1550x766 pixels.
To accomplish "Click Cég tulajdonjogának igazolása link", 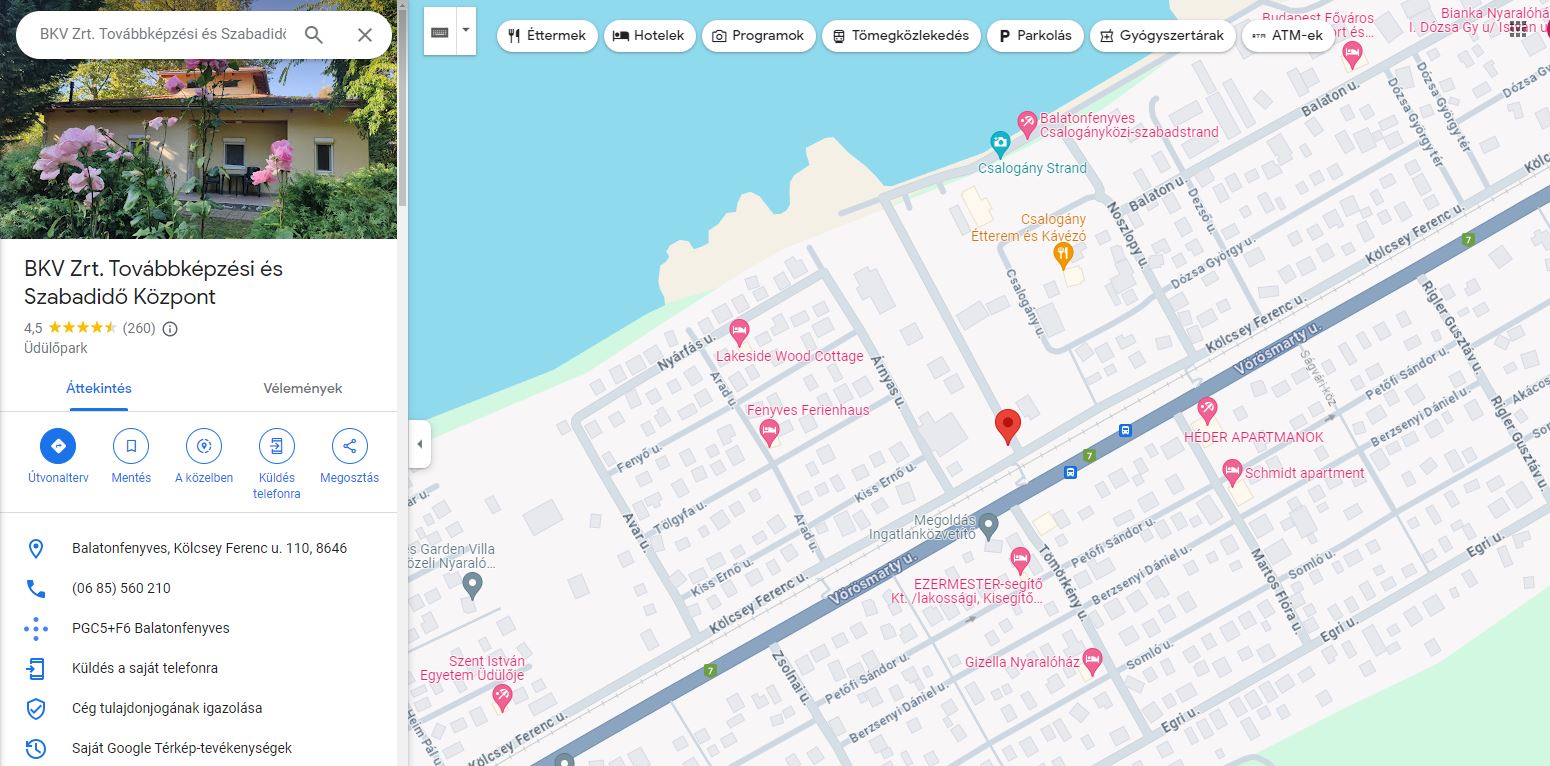I will tap(167, 708).
